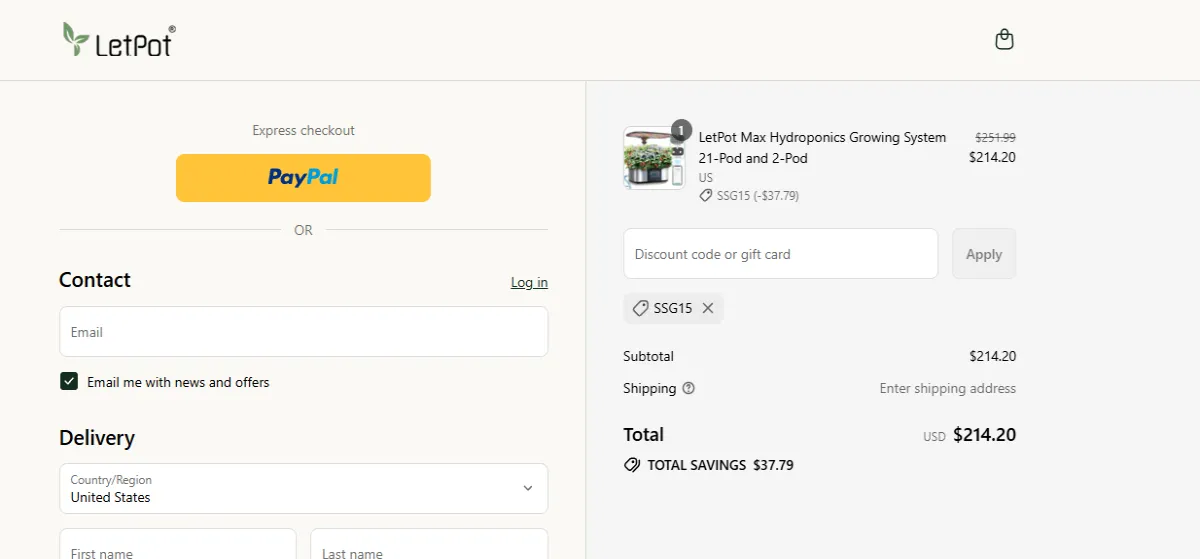
Task: Click the quantity badge on product image
Action: 681,130
